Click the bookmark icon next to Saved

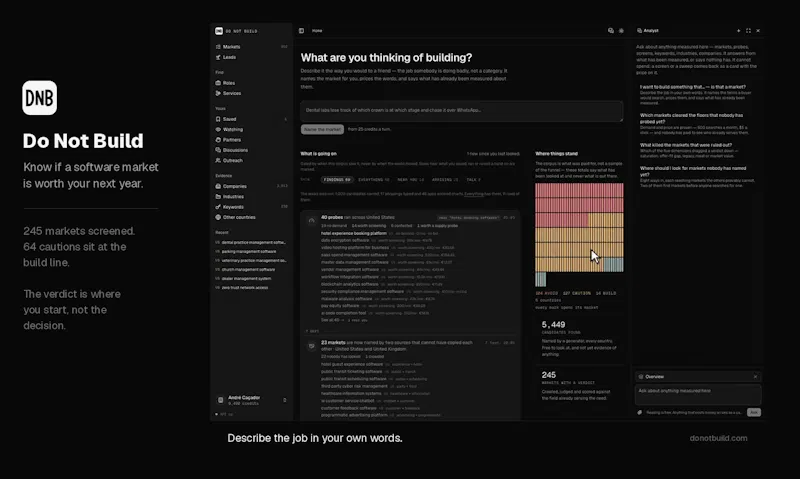tap(218, 119)
